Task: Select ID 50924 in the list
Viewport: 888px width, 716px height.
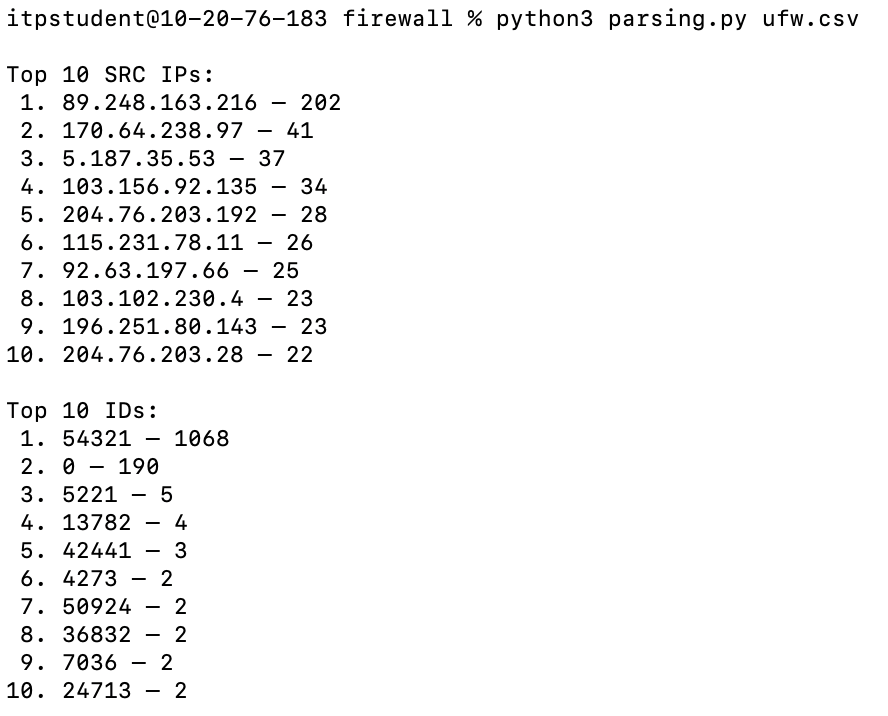Action: (x=96, y=607)
